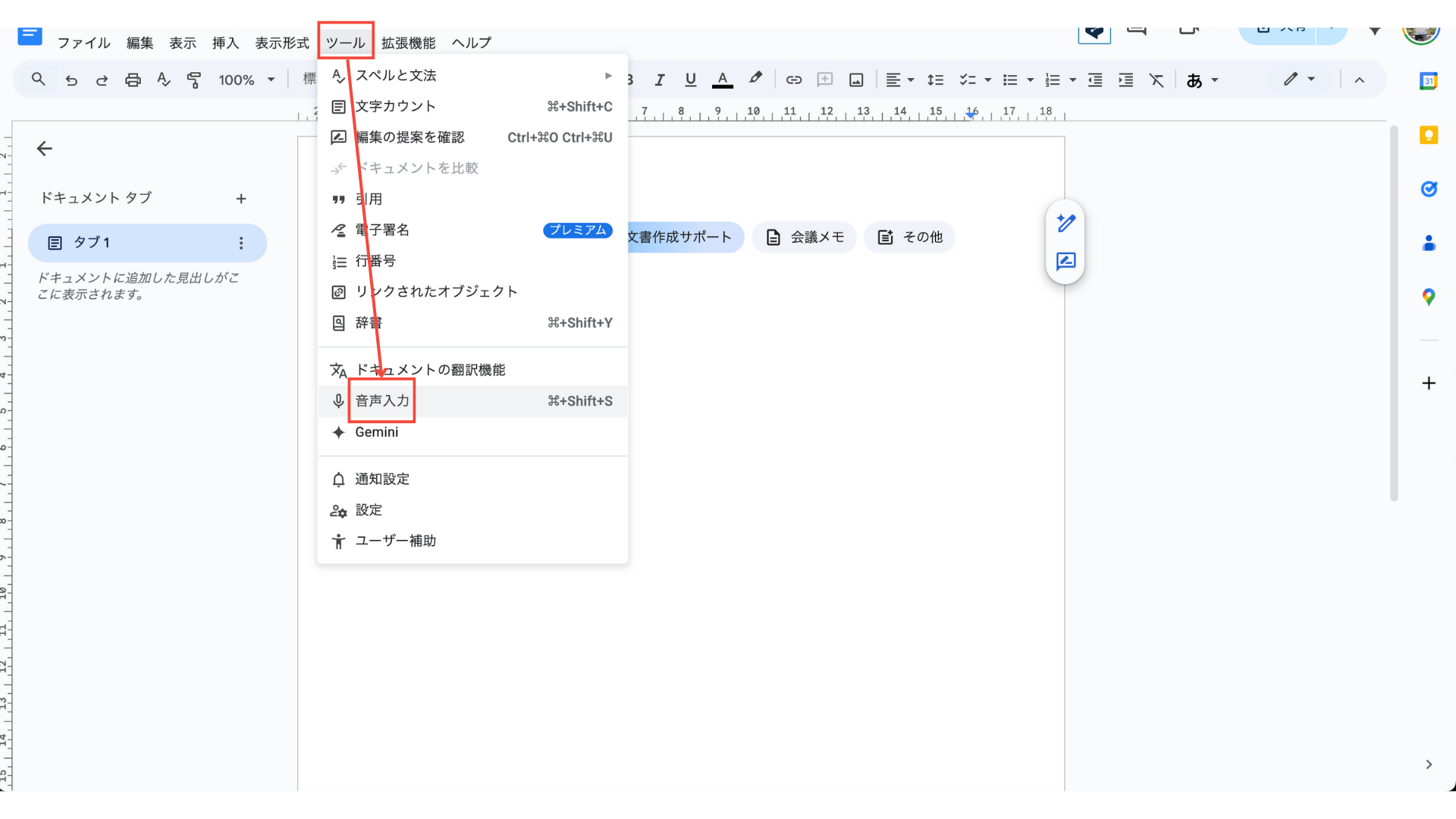Open the 拡張機能 menu

click(x=408, y=42)
